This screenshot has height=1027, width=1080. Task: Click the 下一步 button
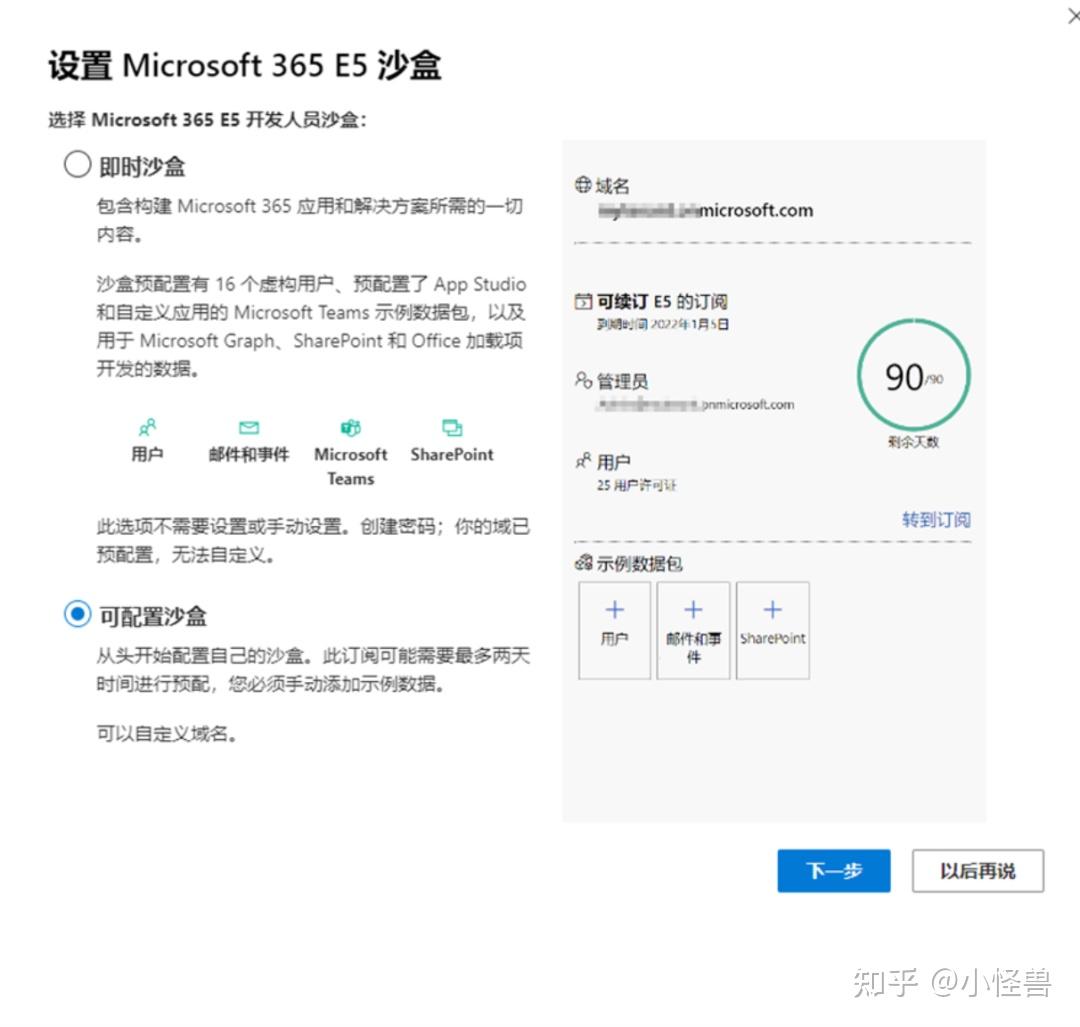click(833, 871)
